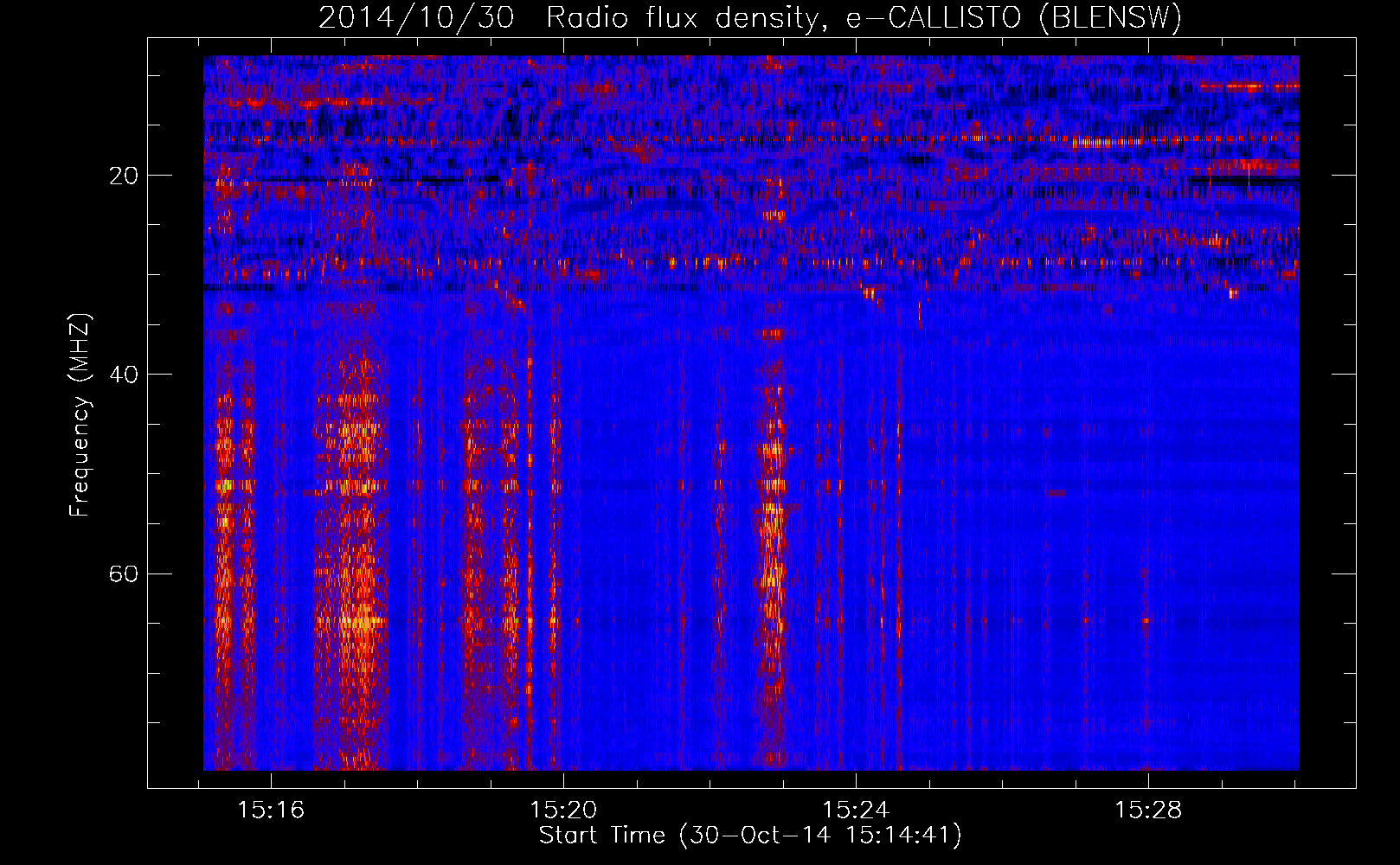Click the 15:24 time tick label
The width and height of the screenshot is (1400, 865).
(x=857, y=811)
